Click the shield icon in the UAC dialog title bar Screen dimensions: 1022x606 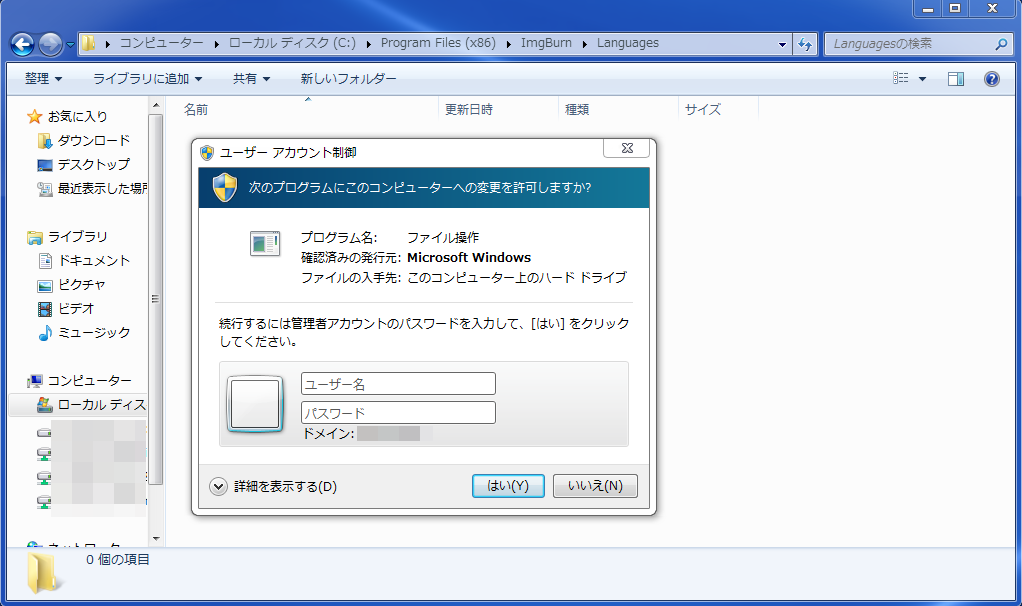tap(207, 152)
